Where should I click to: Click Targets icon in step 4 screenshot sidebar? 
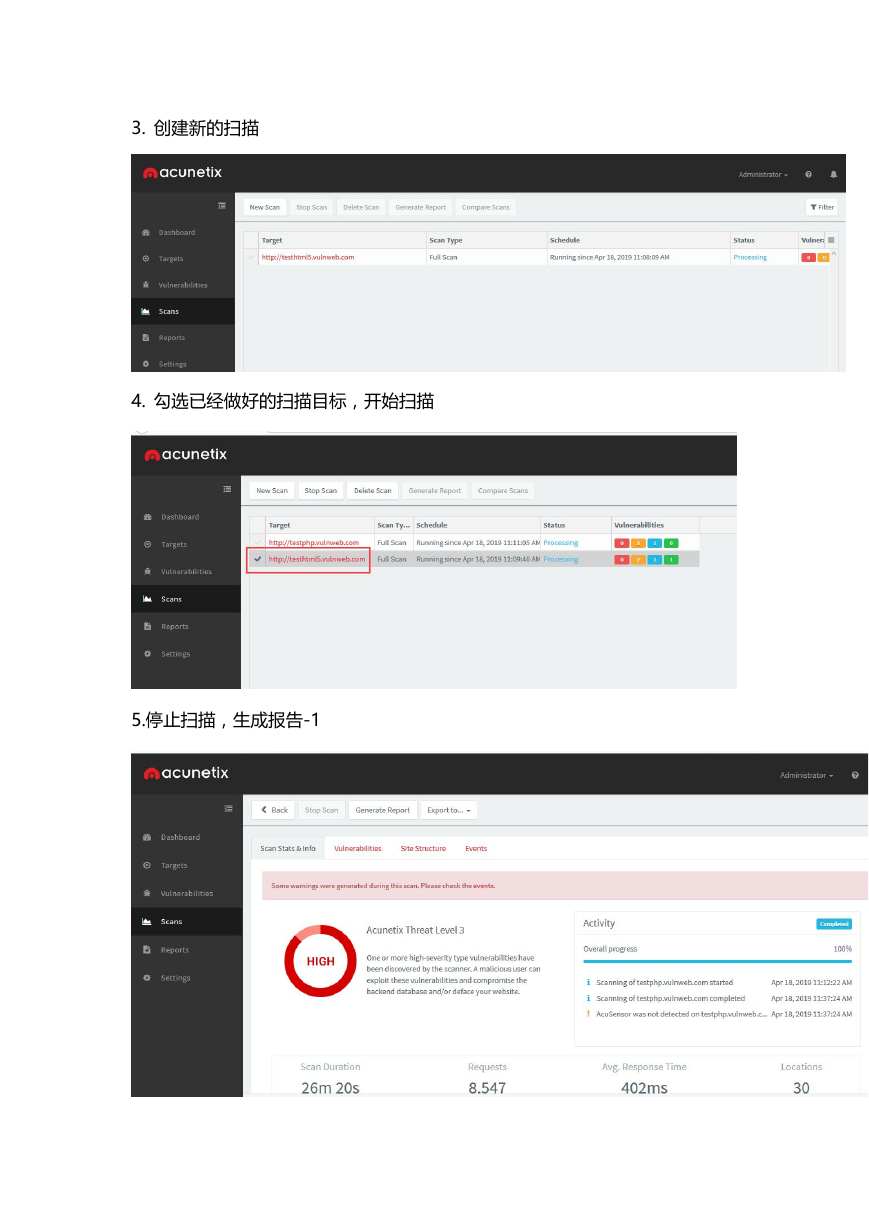[x=148, y=545]
